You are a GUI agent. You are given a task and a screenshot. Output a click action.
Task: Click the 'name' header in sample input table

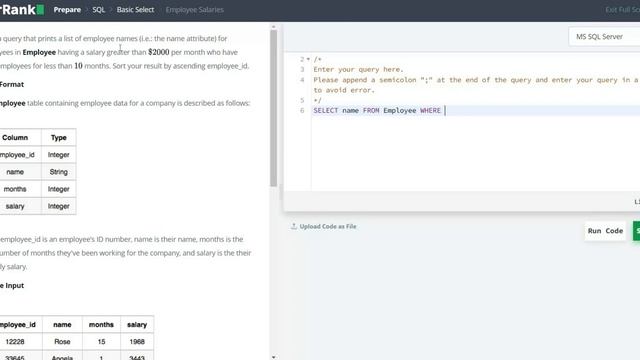[62, 324]
